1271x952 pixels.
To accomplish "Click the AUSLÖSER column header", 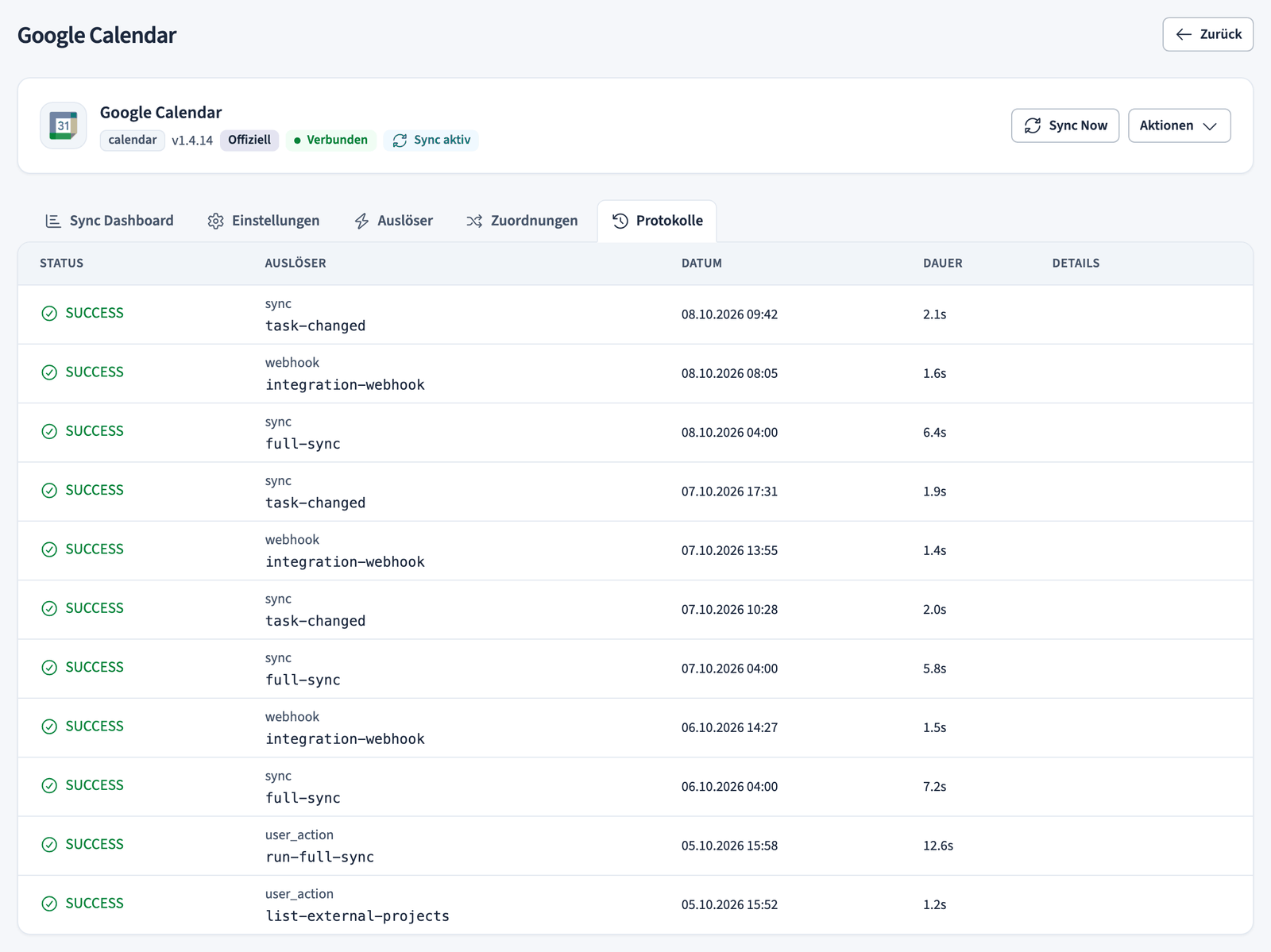I will pos(296,264).
